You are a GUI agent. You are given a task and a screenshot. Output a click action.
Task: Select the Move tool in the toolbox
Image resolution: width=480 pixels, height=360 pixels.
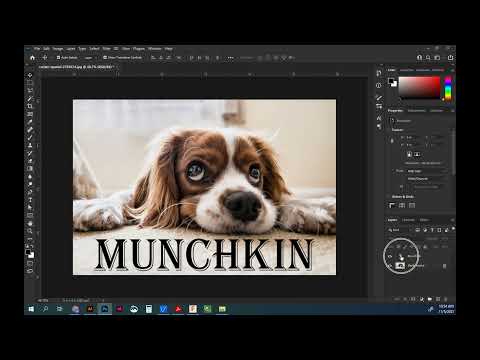tap(30, 75)
